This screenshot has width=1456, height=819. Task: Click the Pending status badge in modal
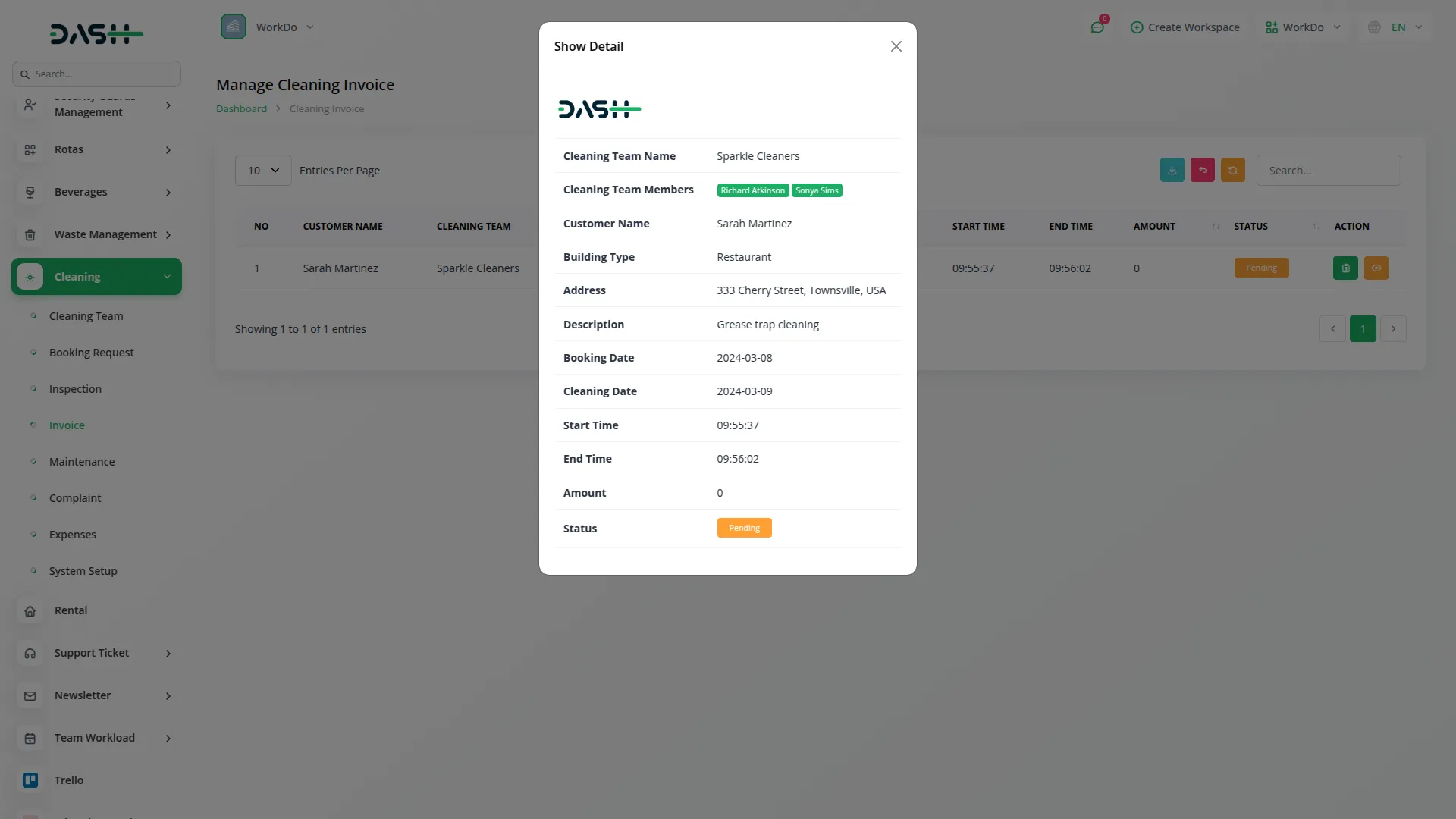[744, 529]
